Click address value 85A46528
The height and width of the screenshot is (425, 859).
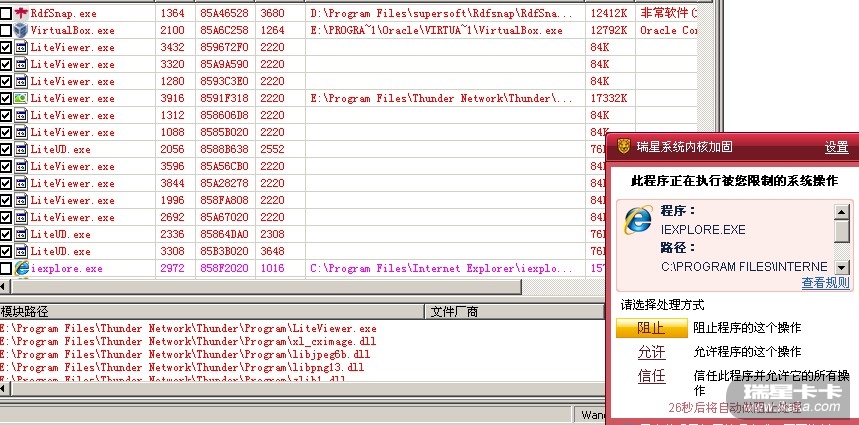point(224,13)
